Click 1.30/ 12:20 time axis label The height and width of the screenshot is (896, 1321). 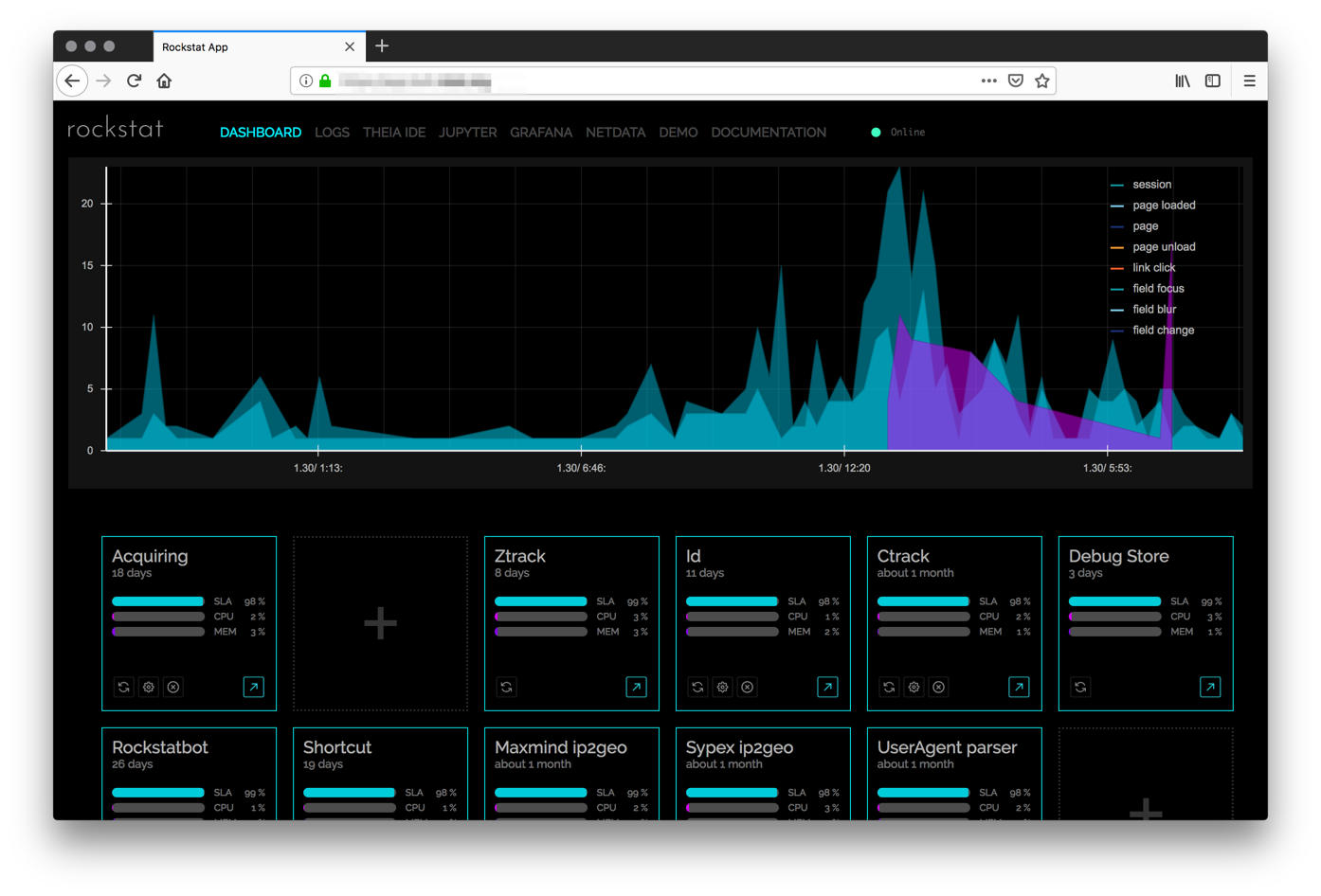point(844,468)
